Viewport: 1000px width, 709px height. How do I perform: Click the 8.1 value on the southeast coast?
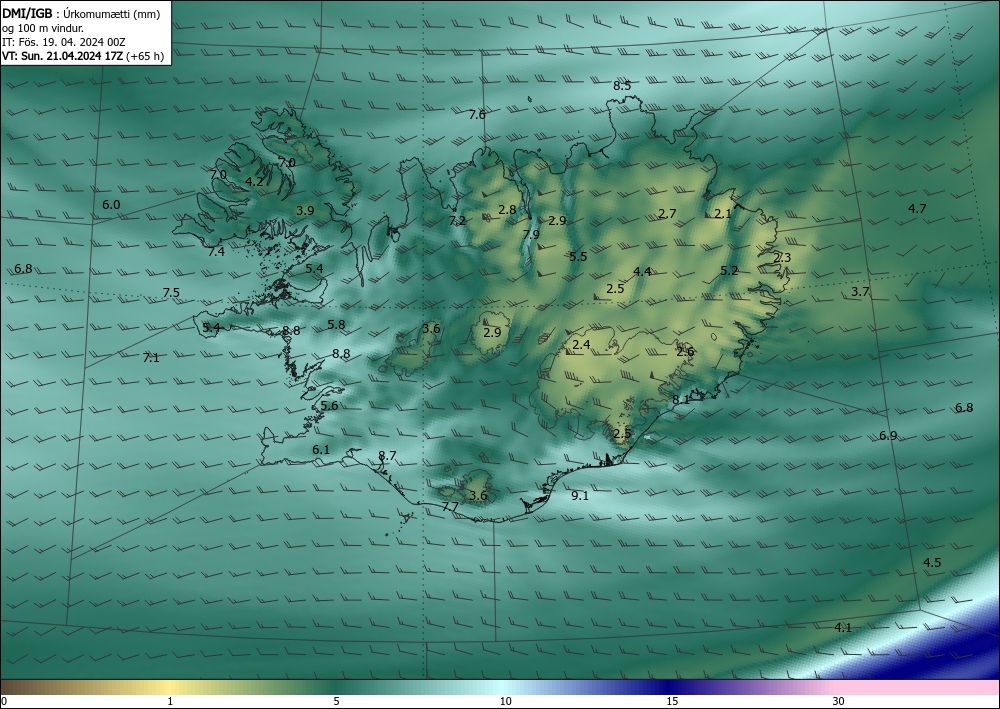[x=680, y=399]
